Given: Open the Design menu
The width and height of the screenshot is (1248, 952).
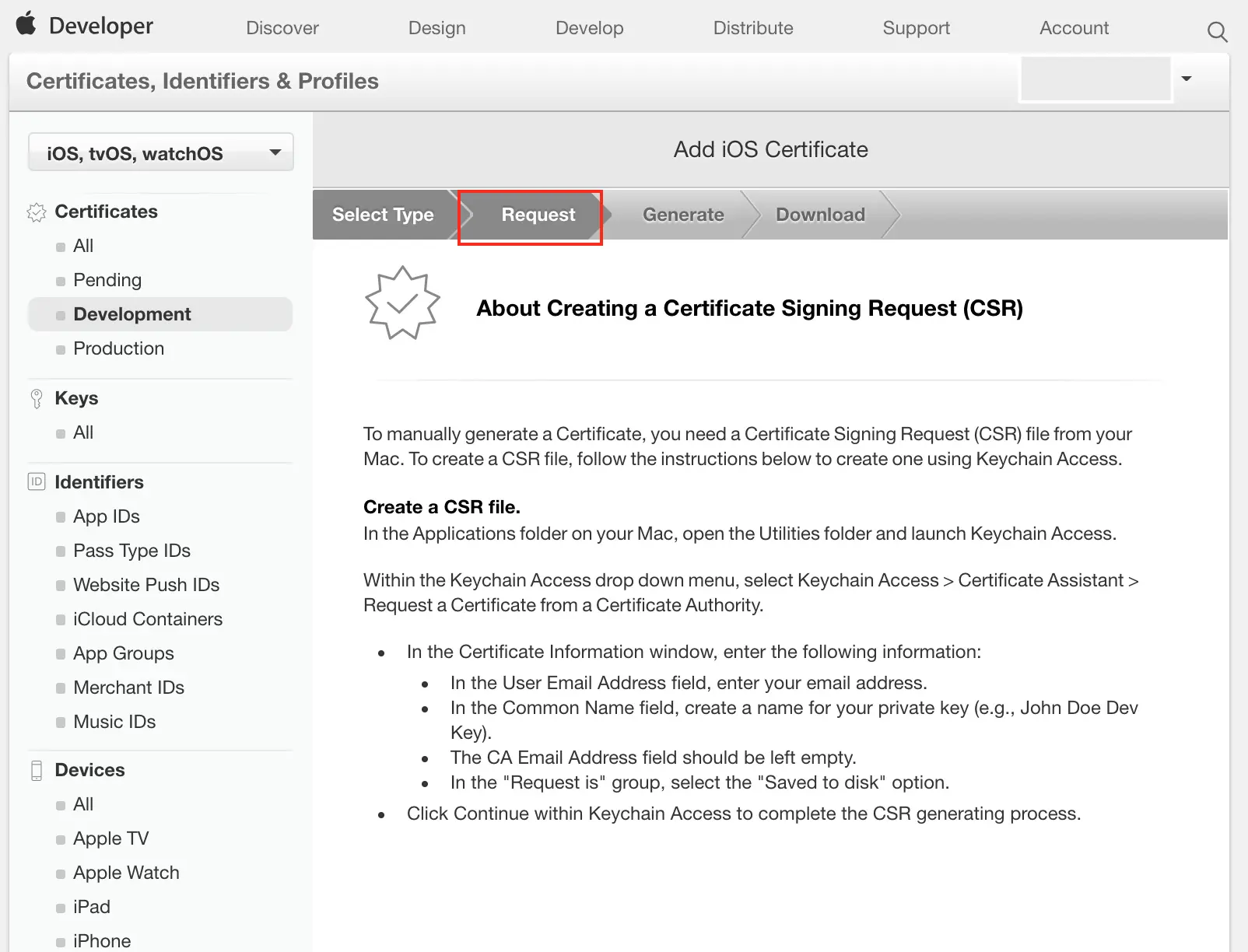Looking at the screenshot, I should [437, 28].
